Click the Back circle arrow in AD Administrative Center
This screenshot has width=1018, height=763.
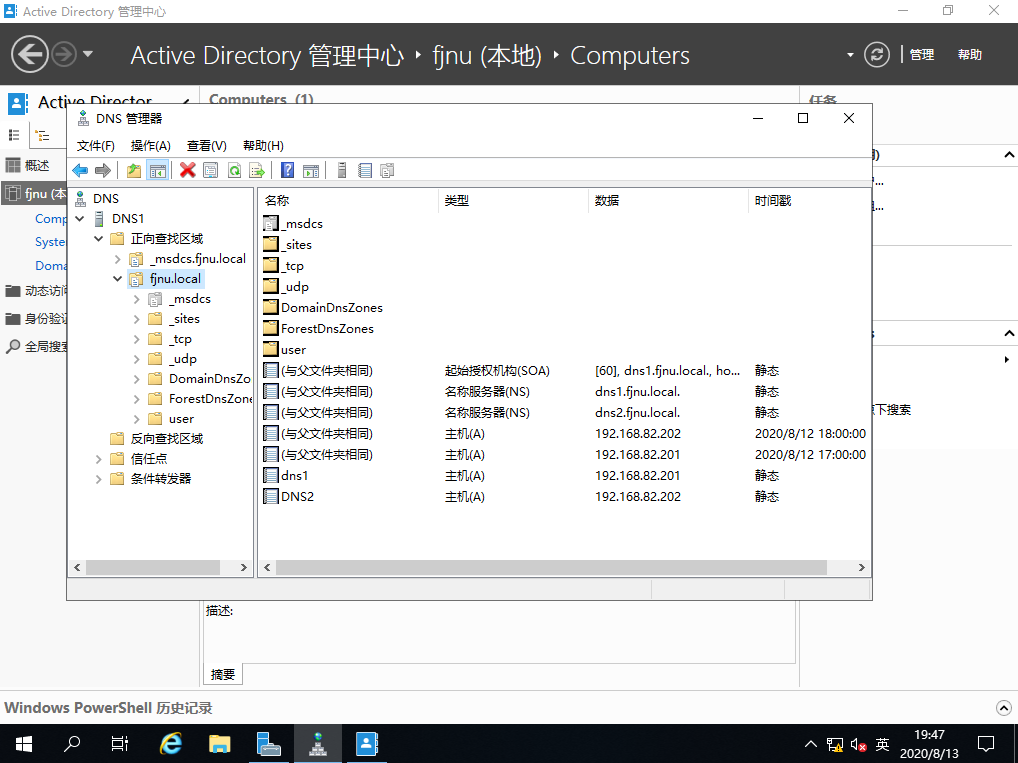(29, 54)
